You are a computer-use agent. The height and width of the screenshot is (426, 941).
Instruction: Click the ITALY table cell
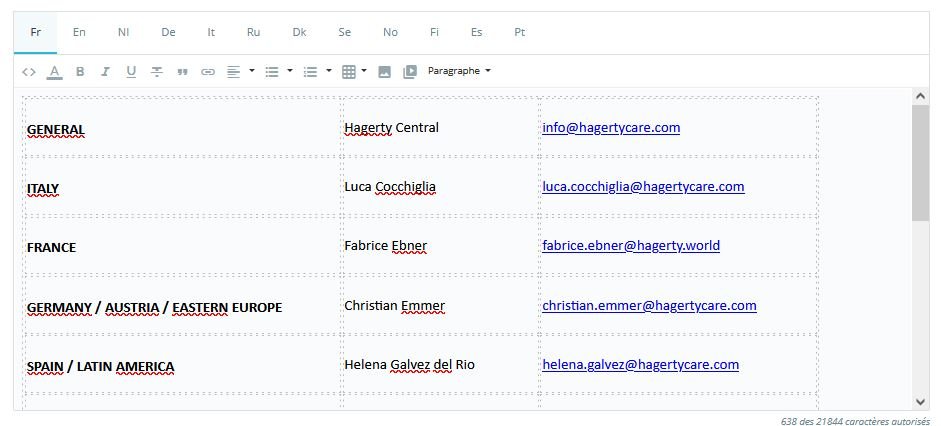pyautogui.click(x=183, y=187)
